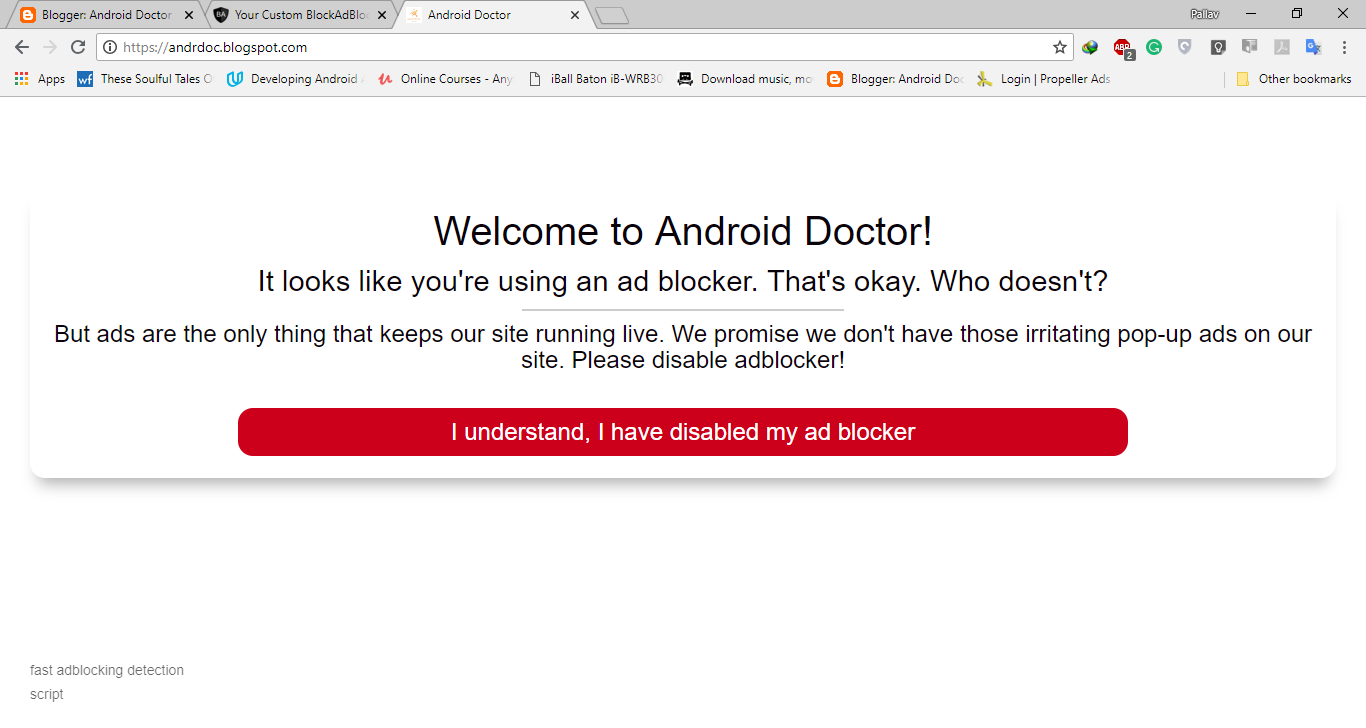1366x728 pixels.
Task: Expand the Other bookmarks folder
Action: coord(1294,79)
